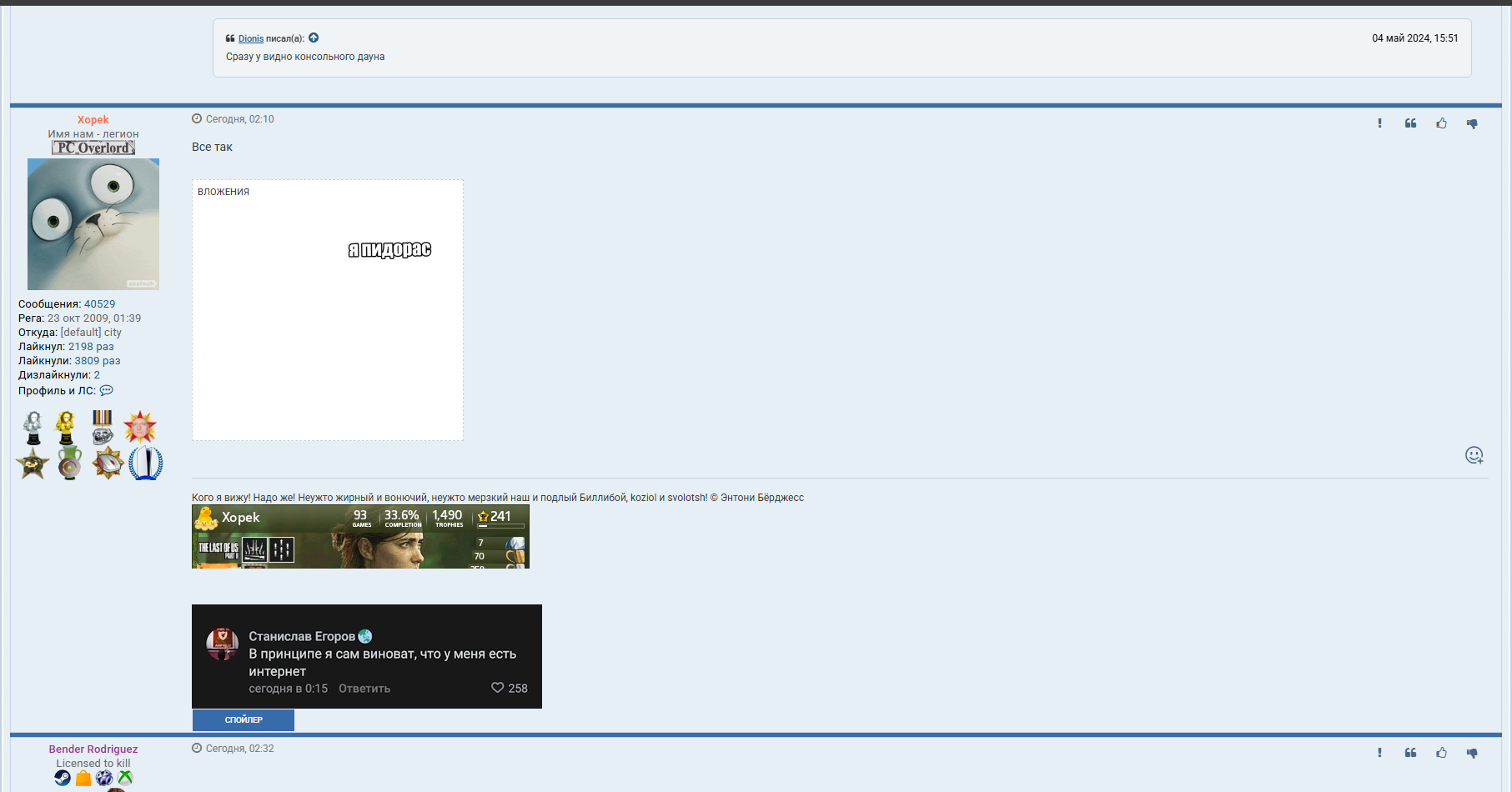Like Bender Rodriguez's post
The height and width of the screenshot is (792, 1512).
[x=1441, y=753]
